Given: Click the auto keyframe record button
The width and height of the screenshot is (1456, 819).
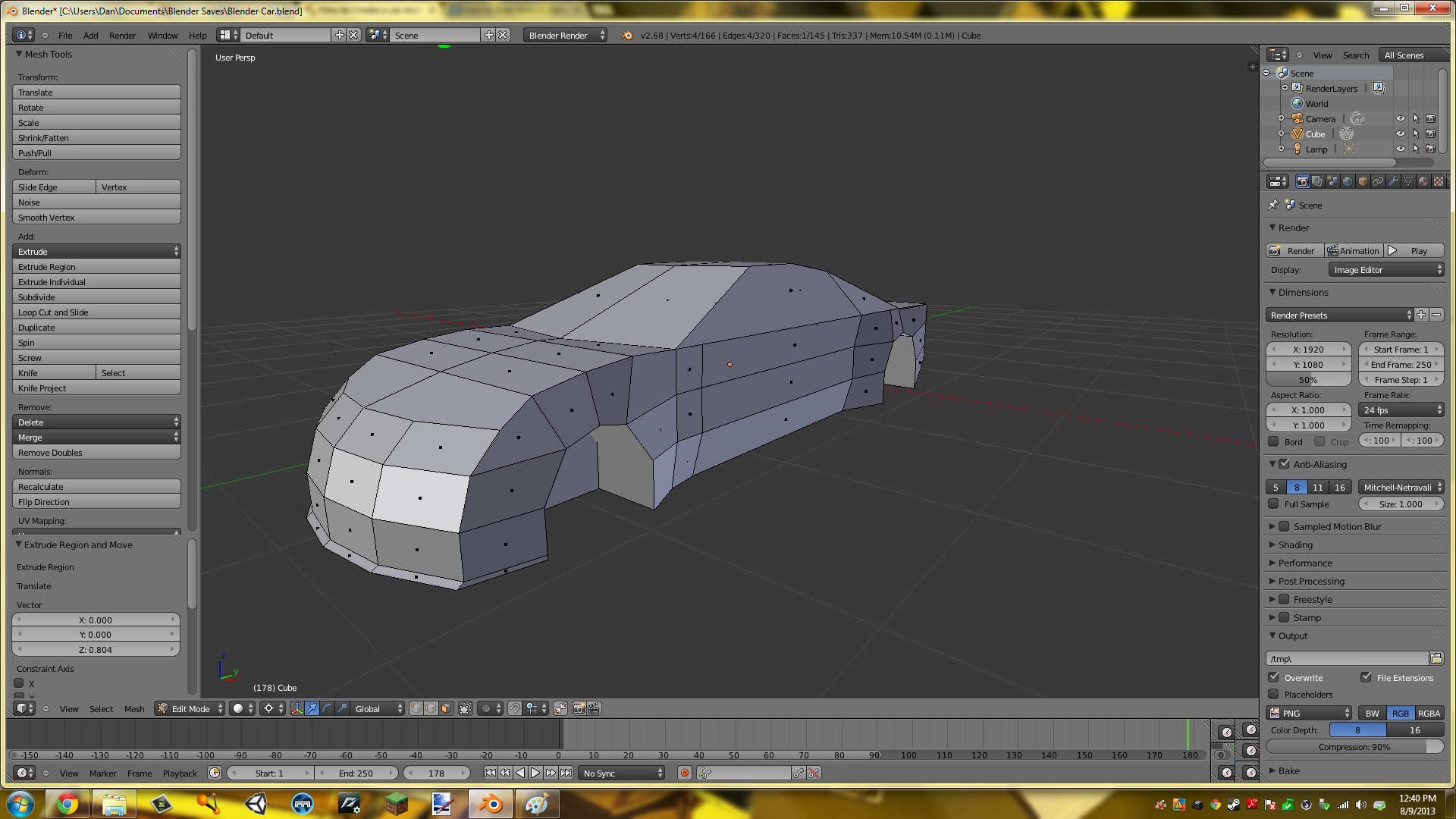Looking at the screenshot, I should click(685, 773).
